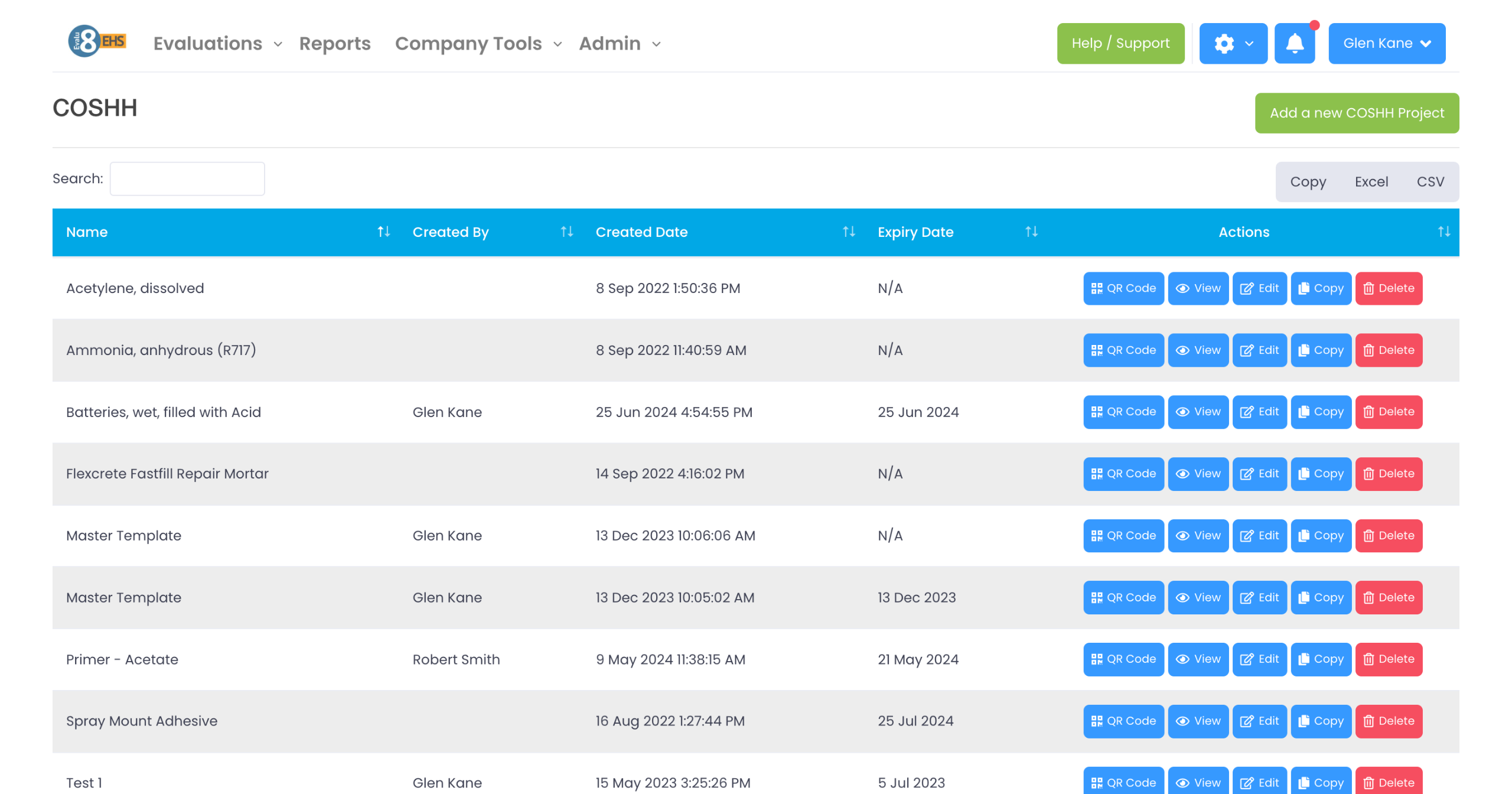
Task: Delete the Primer - Acetate project
Action: click(x=1388, y=659)
